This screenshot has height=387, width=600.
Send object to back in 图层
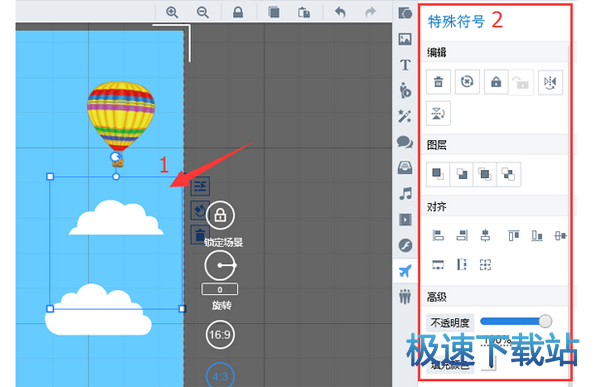click(461, 174)
